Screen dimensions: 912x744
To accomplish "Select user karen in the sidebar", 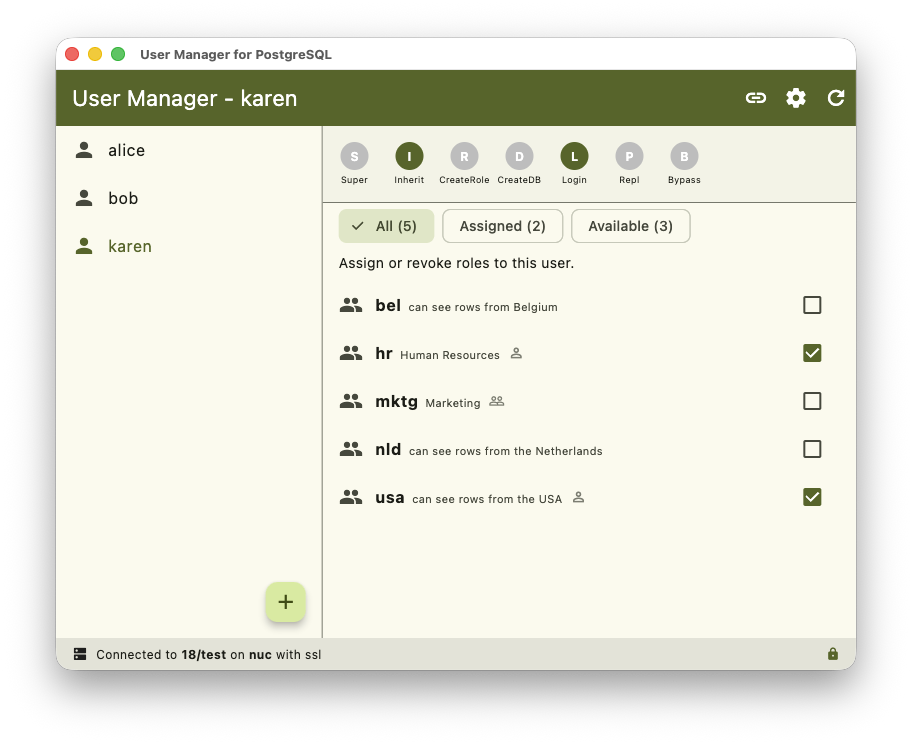I will point(189,246).
